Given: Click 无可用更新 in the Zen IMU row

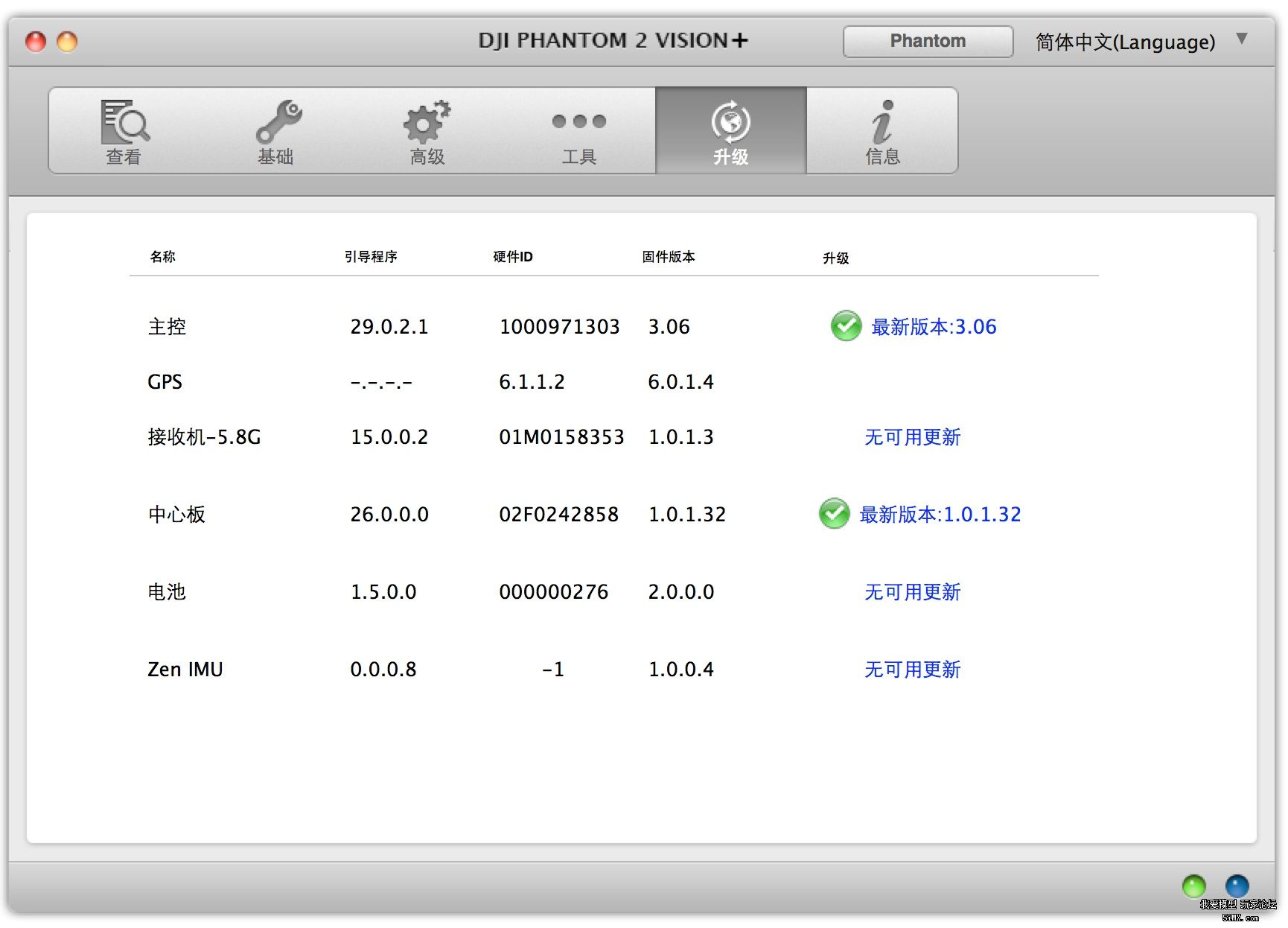Looking at the screenshot, I should point(913,669).
